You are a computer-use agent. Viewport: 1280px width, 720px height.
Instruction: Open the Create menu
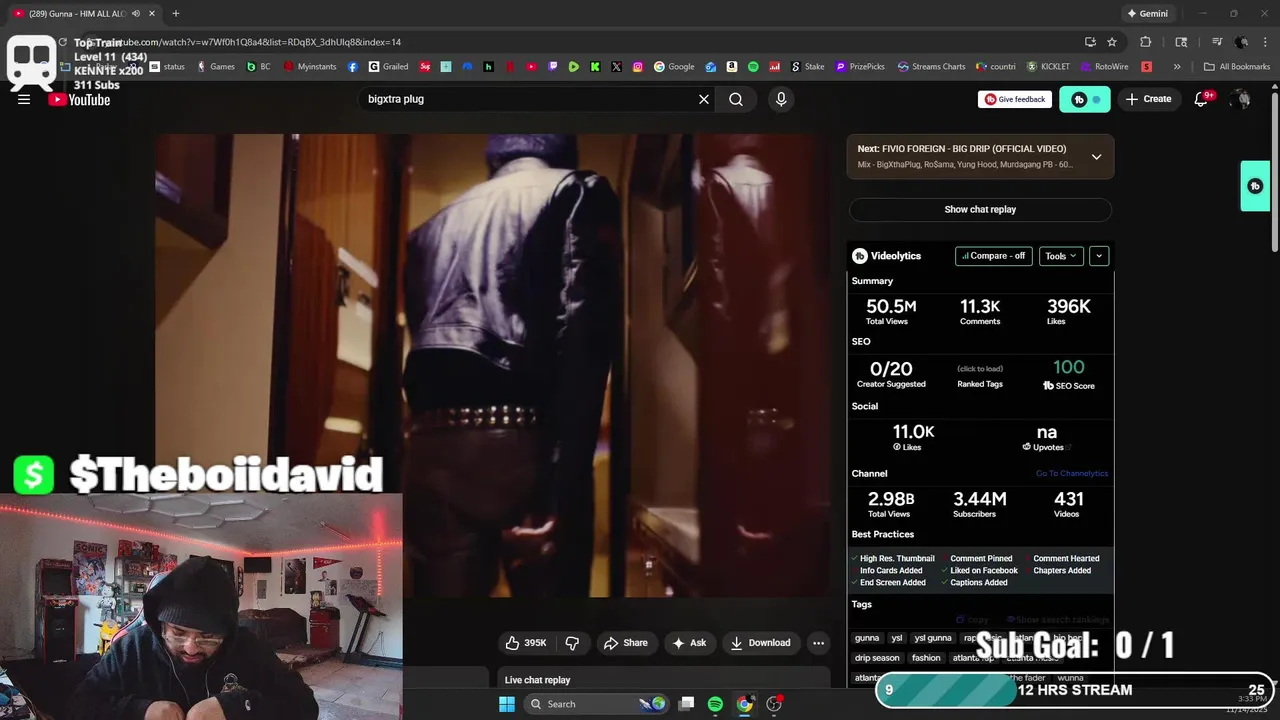tap(1148, 99)
